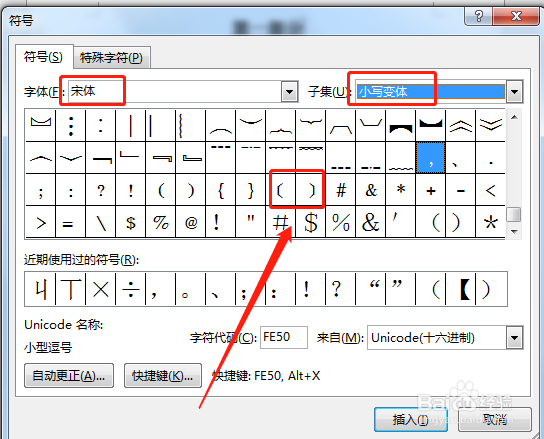
Task: Select the small equals sign symbol
Action: pos(71,222)
